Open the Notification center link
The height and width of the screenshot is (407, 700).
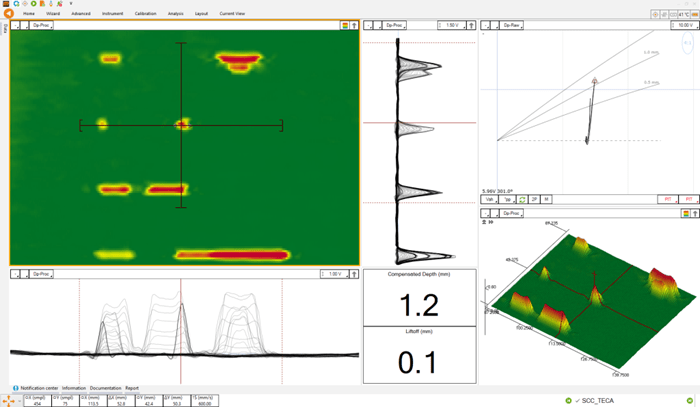[x=38, y=388]
